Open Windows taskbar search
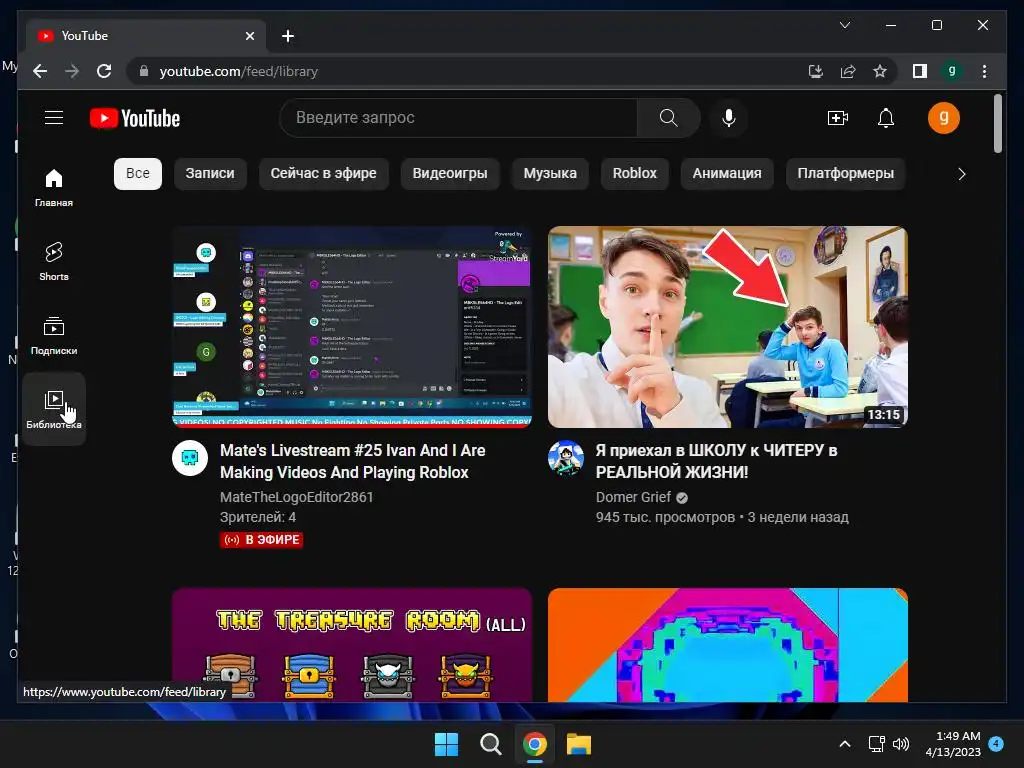Image resolution: width=1024 pixels, height=768 pixels. point(490,744)
